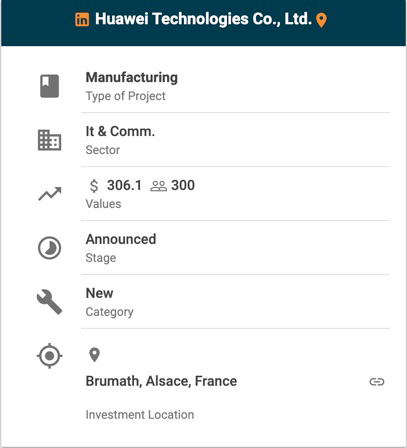Click the dollar sign icon
This screenshot has height=448, width=407.
[94, 186]
